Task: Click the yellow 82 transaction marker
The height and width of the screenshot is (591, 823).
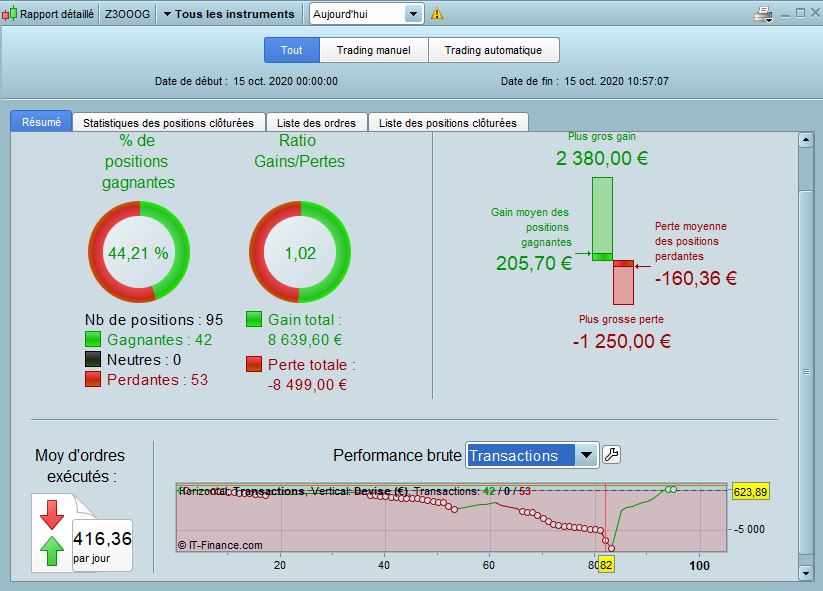Action: (x=606, y=565)
